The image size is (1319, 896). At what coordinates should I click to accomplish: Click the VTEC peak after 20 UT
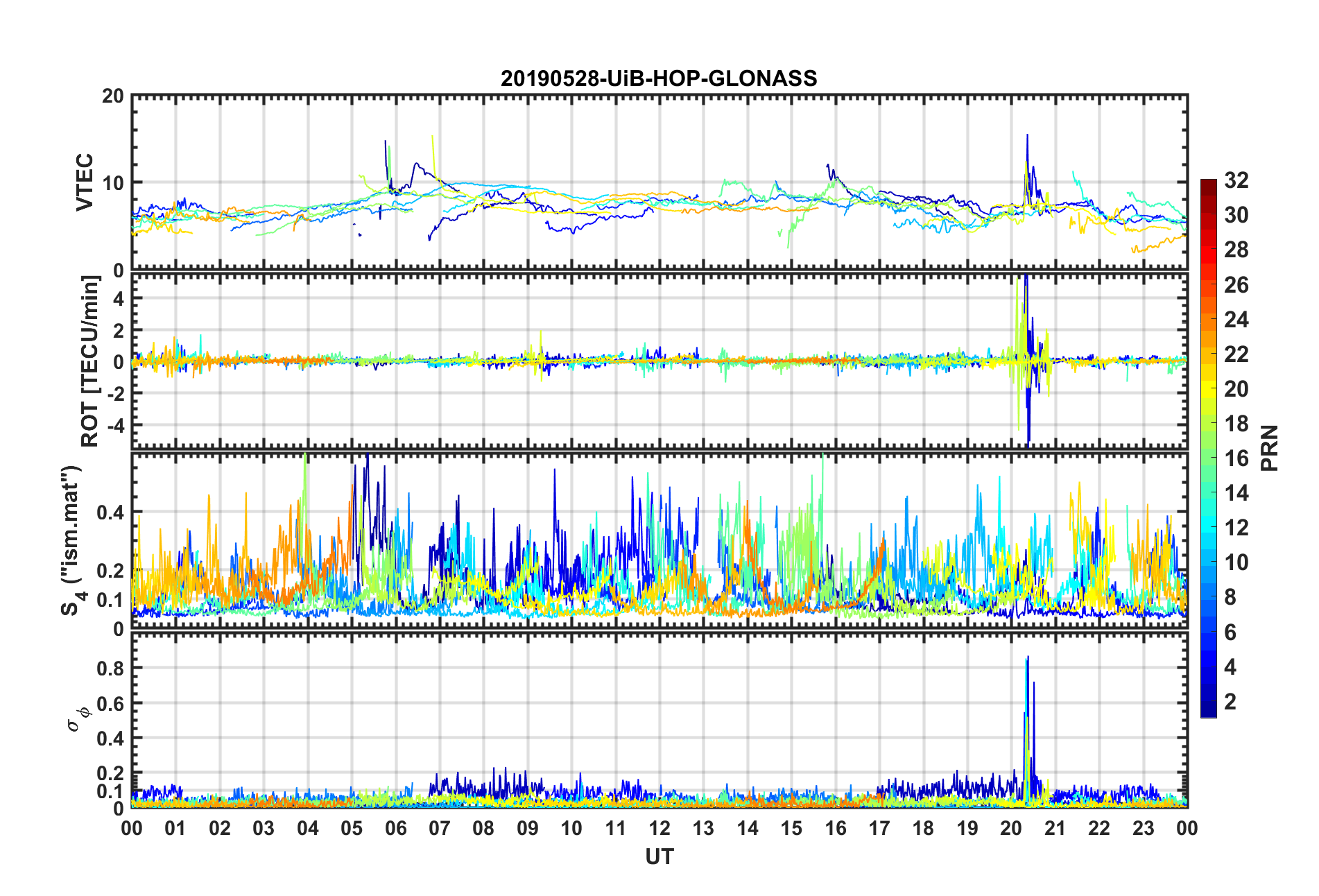click(1028, 170)
